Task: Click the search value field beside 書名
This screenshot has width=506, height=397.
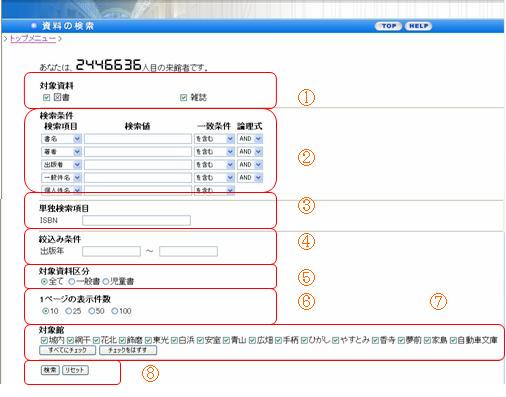Action: pos(138,139)
